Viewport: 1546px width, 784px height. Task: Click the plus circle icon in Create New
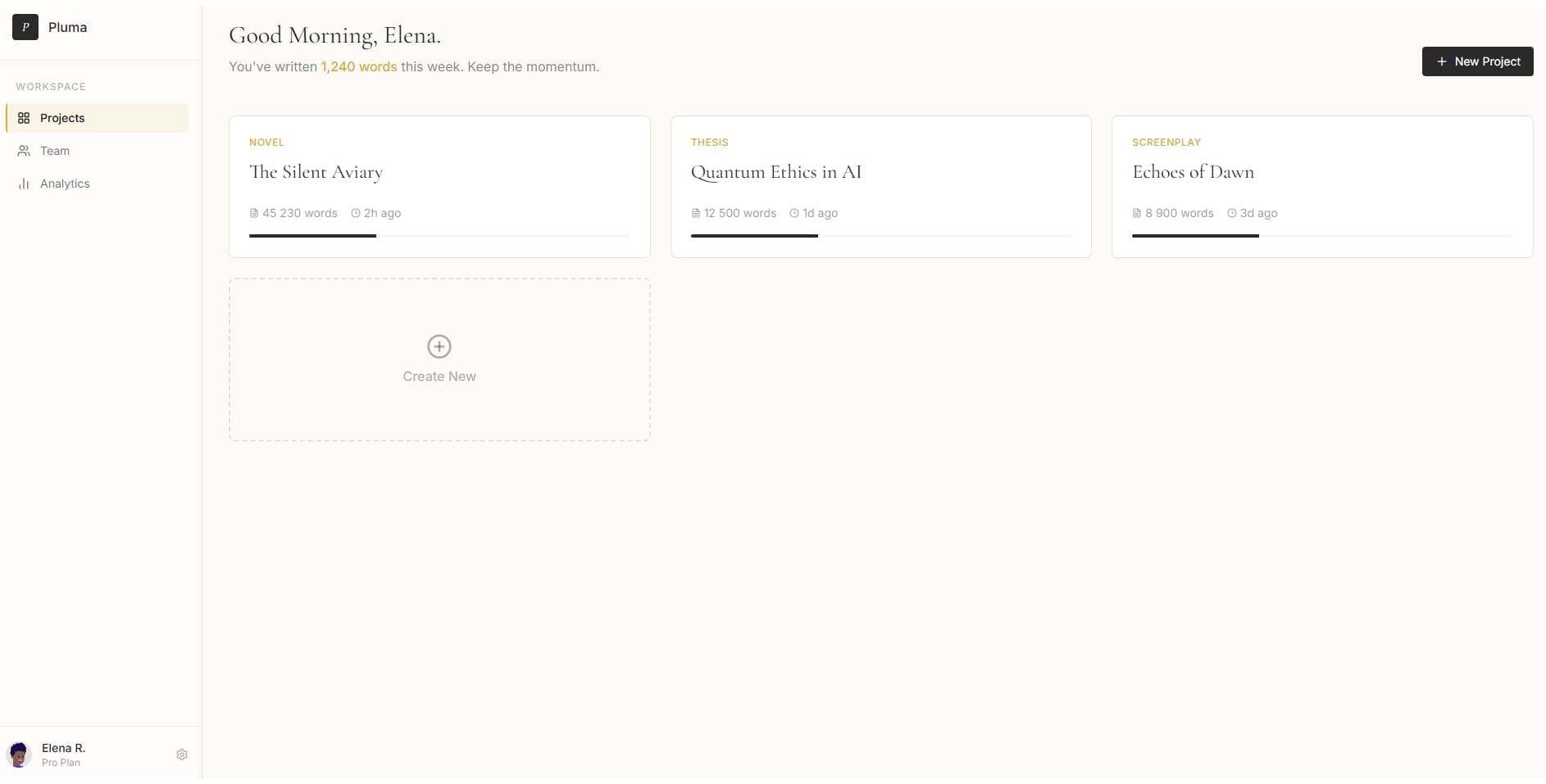[x=439, y=347]
